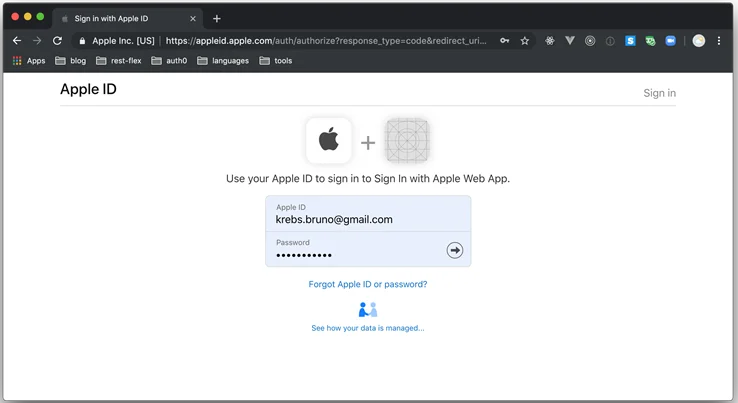
Task: Click the browser forward arrow
Action: coord(37,41)
